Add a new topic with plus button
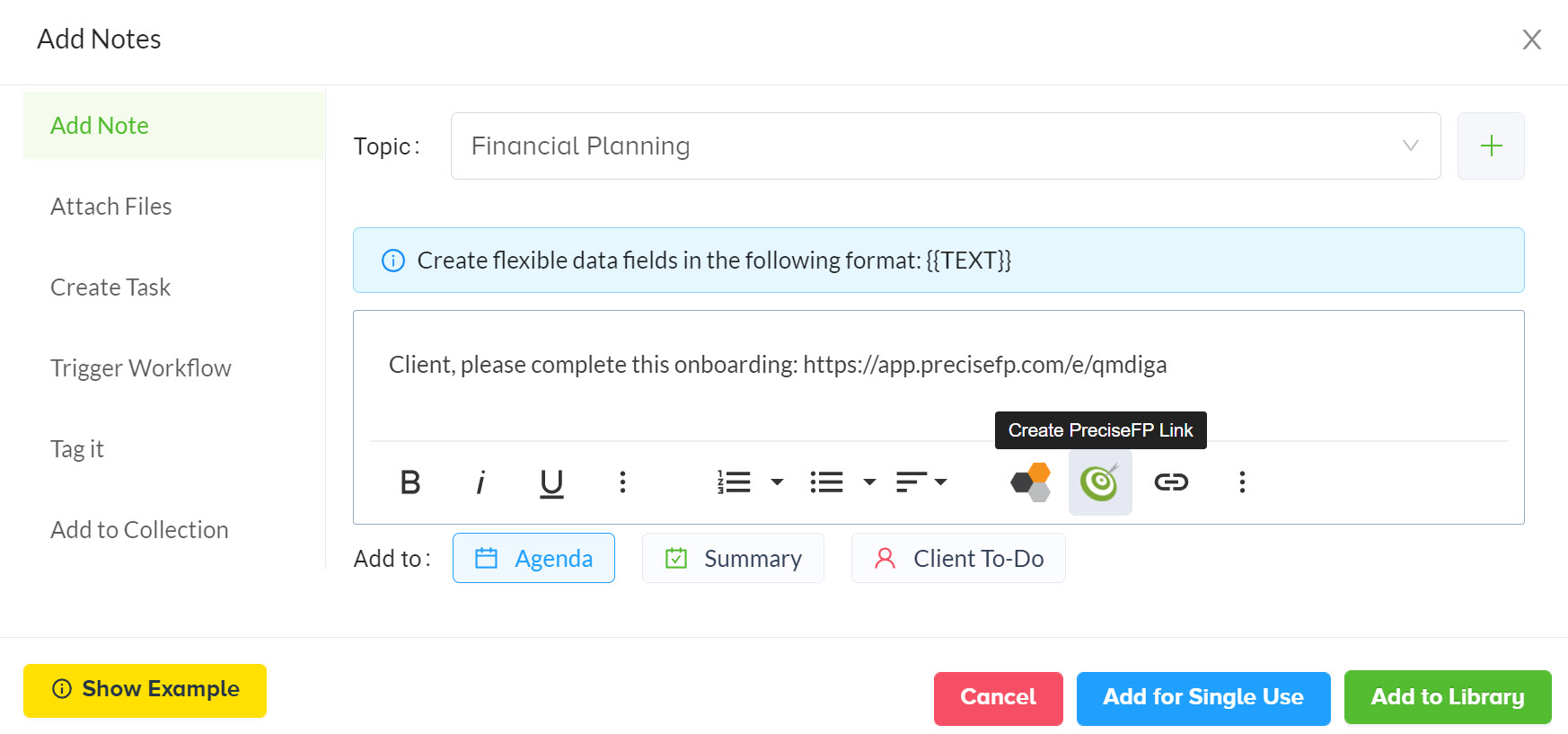Screen dimensions: 1568x734 (x=1491, y=146)
